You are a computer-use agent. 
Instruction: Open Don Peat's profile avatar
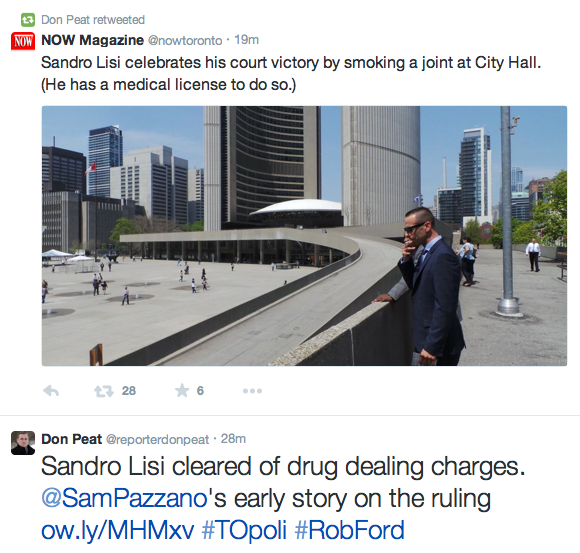tap(23, 442)
